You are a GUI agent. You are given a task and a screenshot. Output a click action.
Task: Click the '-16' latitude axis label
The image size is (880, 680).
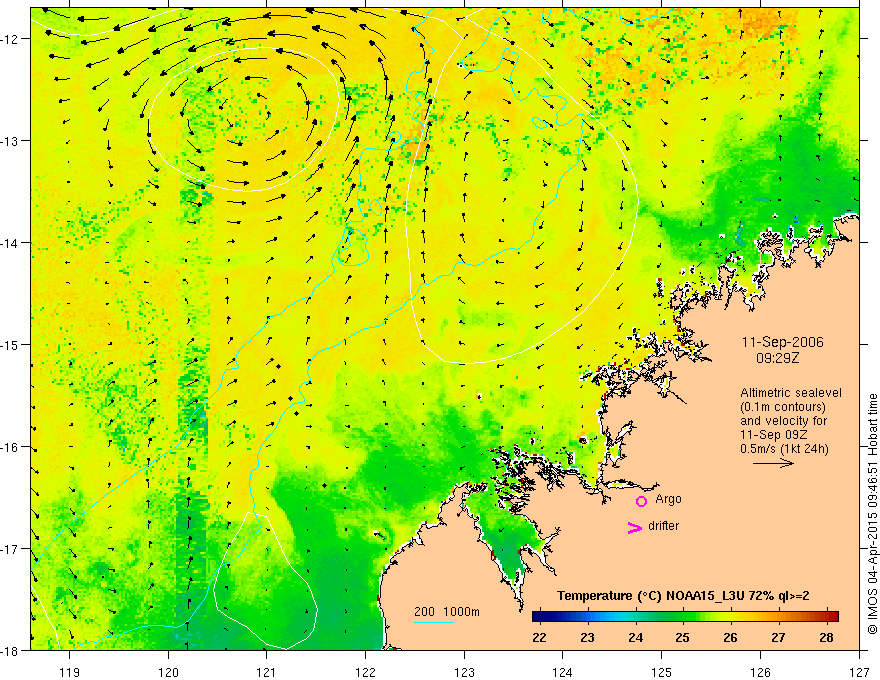[11, 447]
